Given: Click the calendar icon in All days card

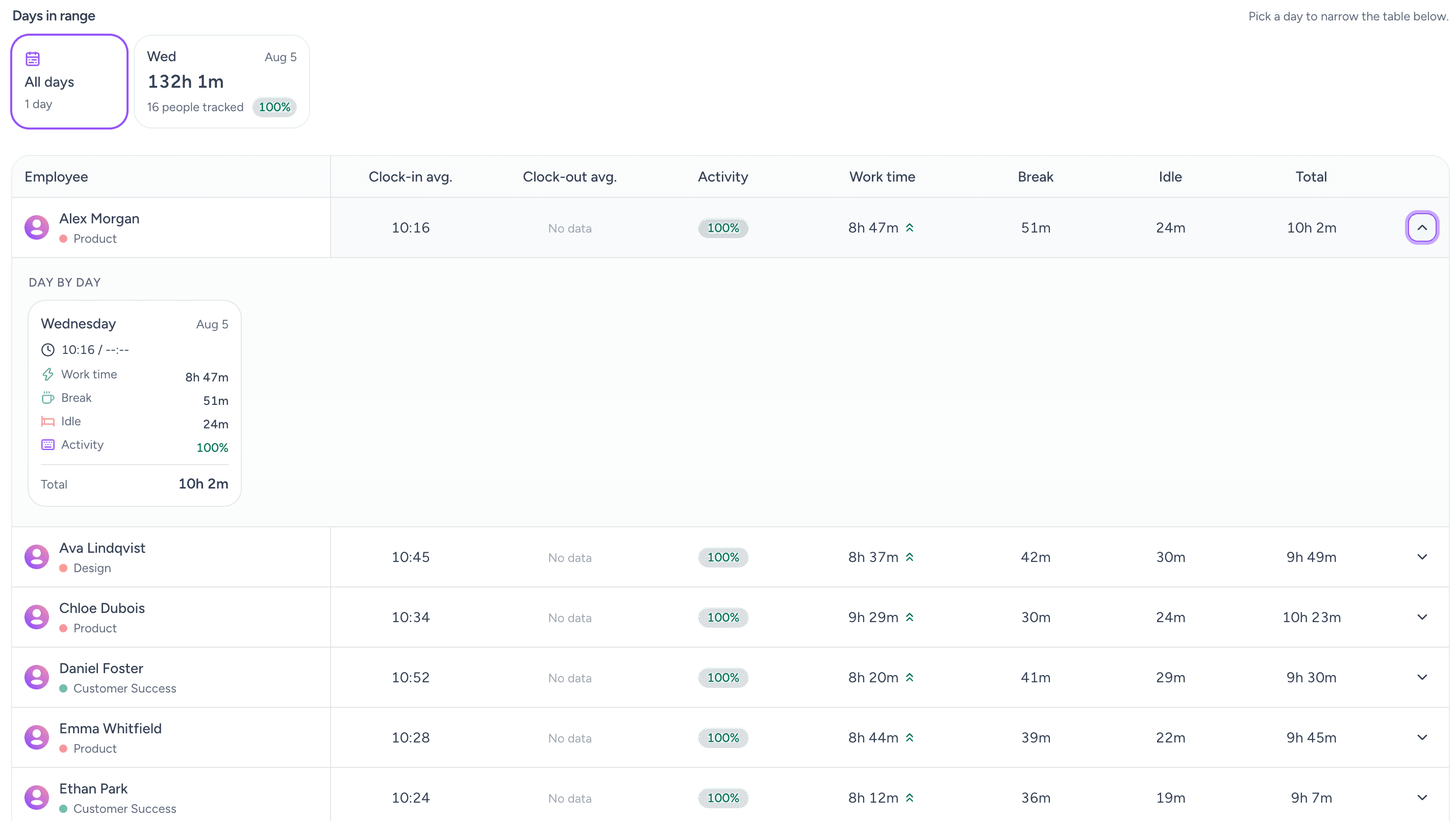Looking at the screenshot, I should (x=33, y=58).
